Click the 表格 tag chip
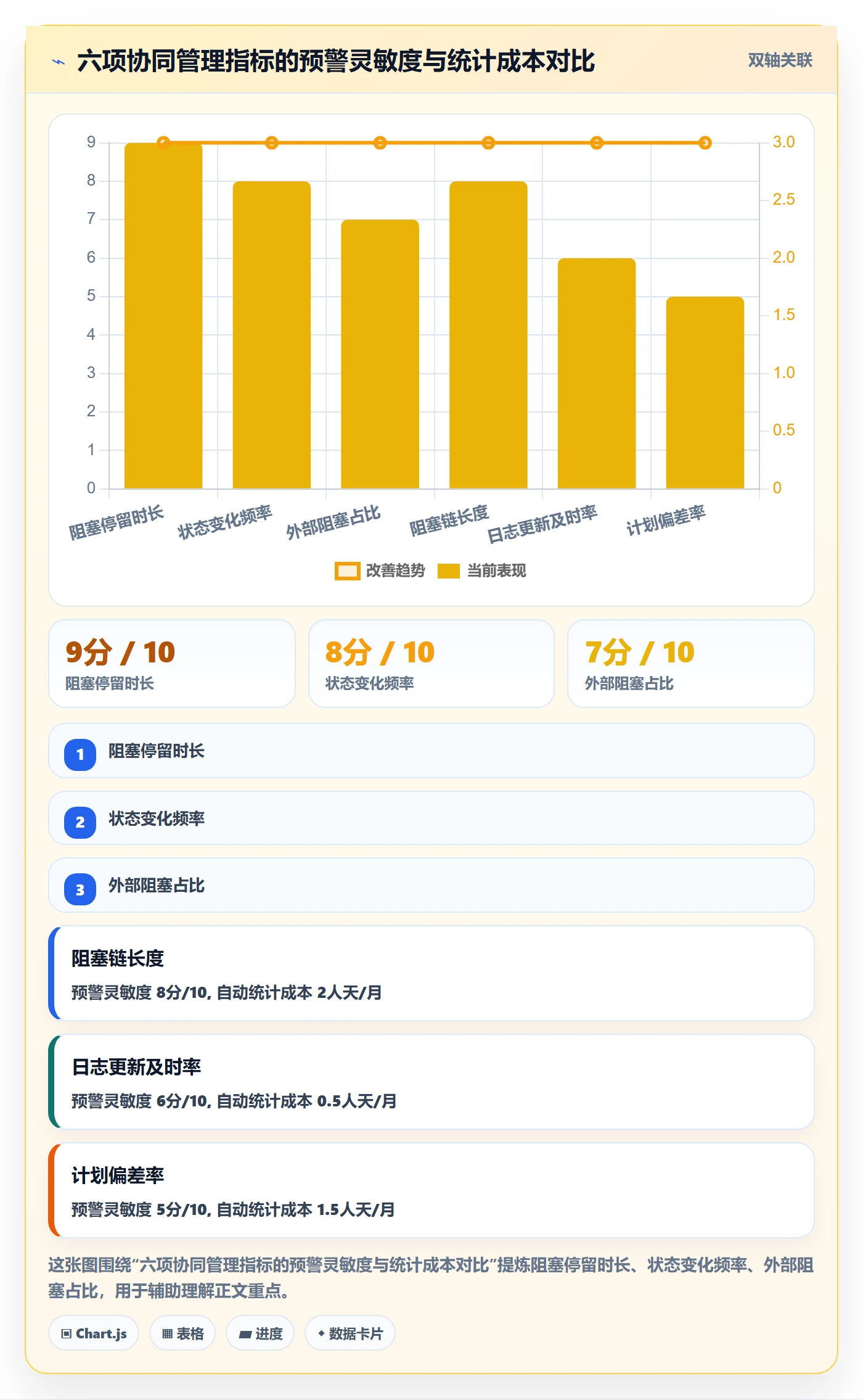Screen dimensions: 863x1400 [182, 1333]
